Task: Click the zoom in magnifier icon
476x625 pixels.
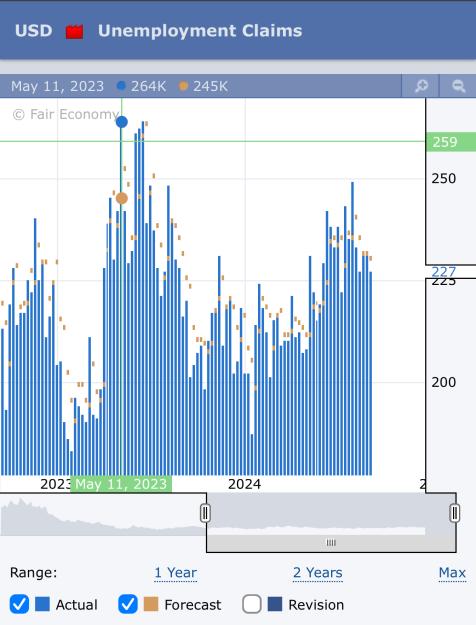Action: 421,86
